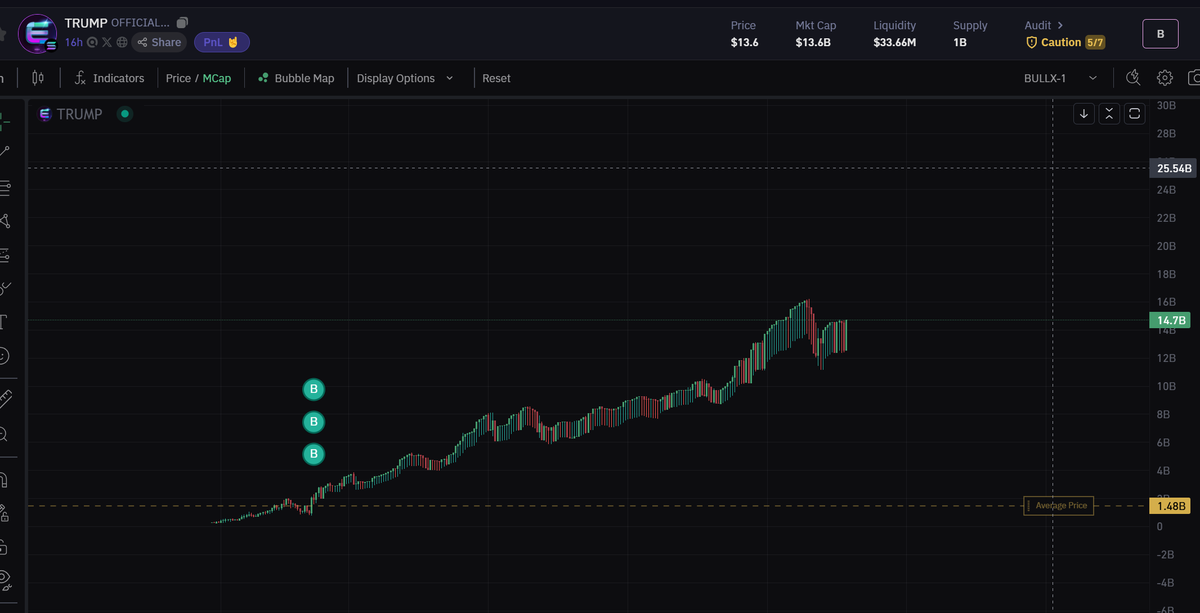
Task: Click the TRUMP OFFICIAL token name
Action: tap(117, 23)
